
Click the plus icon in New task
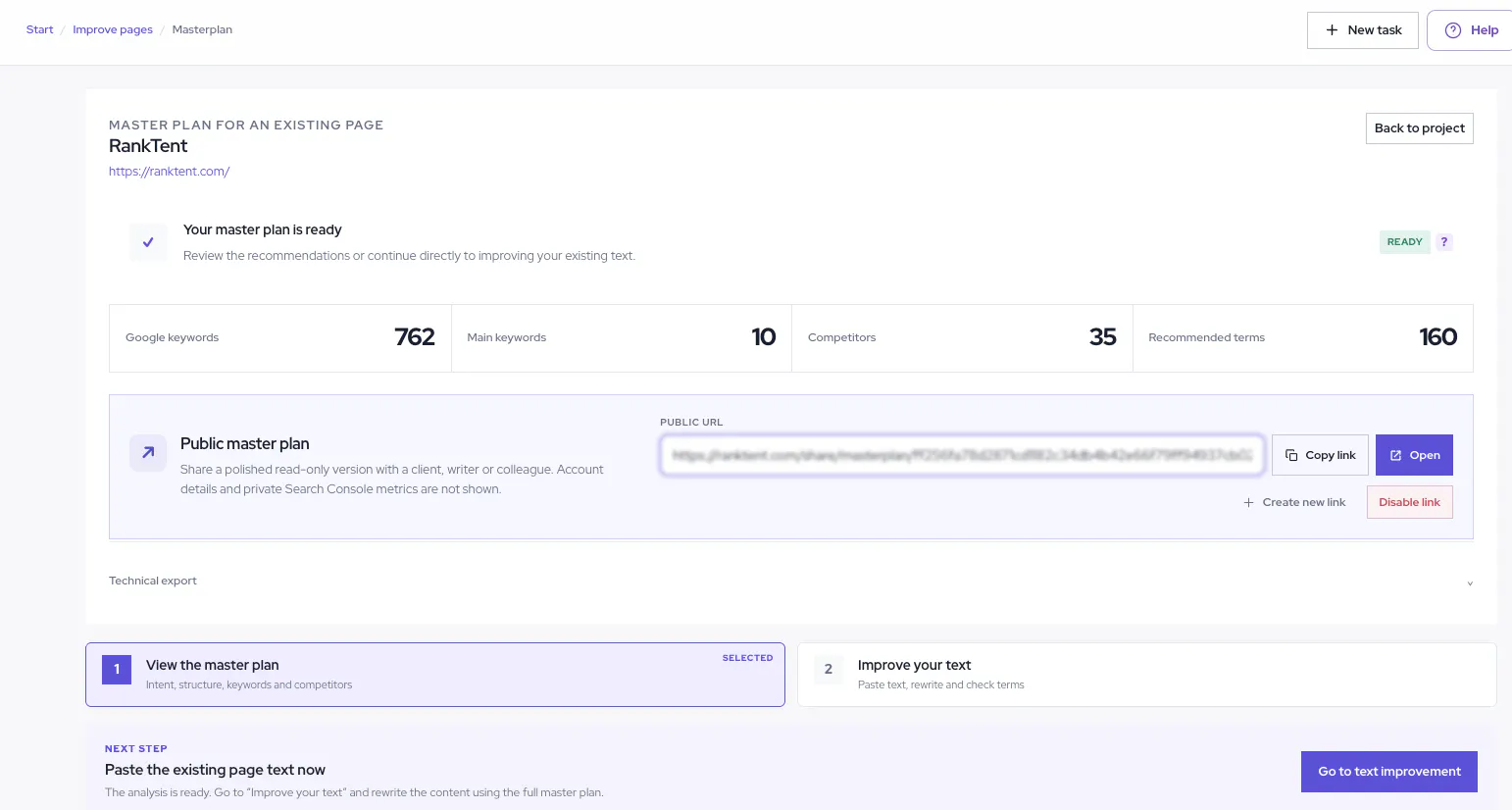point(1332,30)
